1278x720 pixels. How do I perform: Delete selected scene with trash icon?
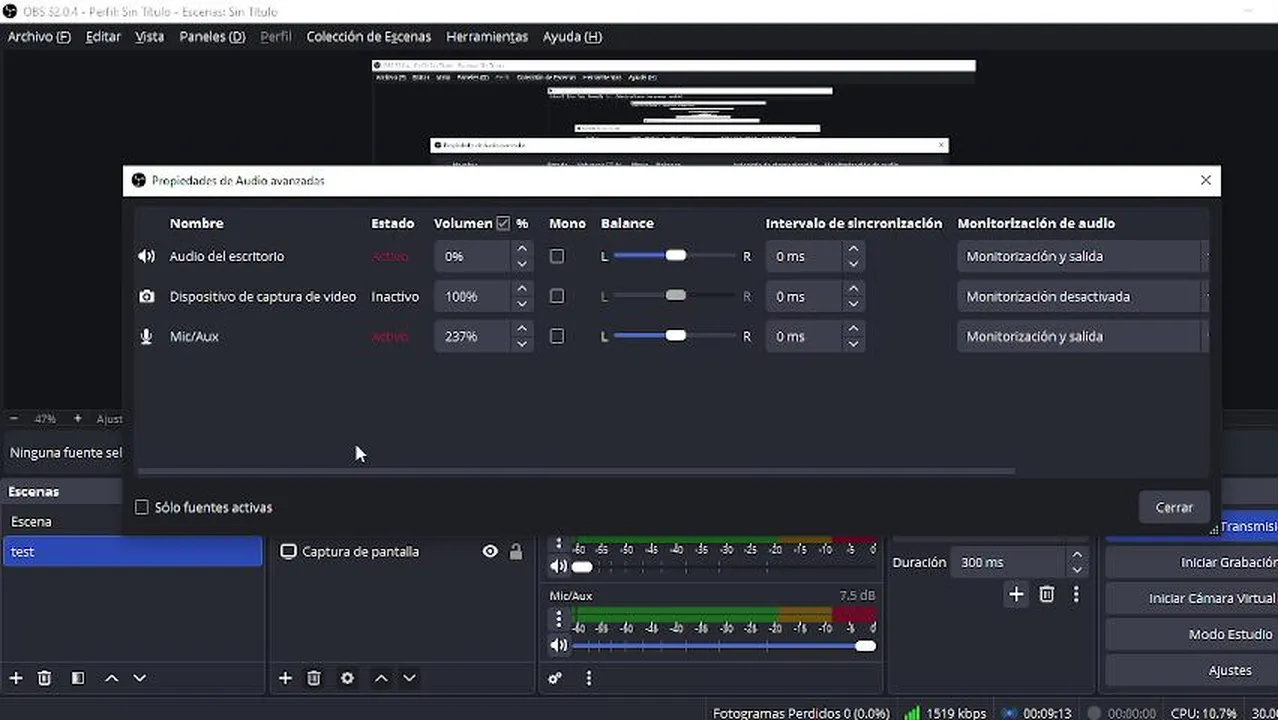[44, 678]
